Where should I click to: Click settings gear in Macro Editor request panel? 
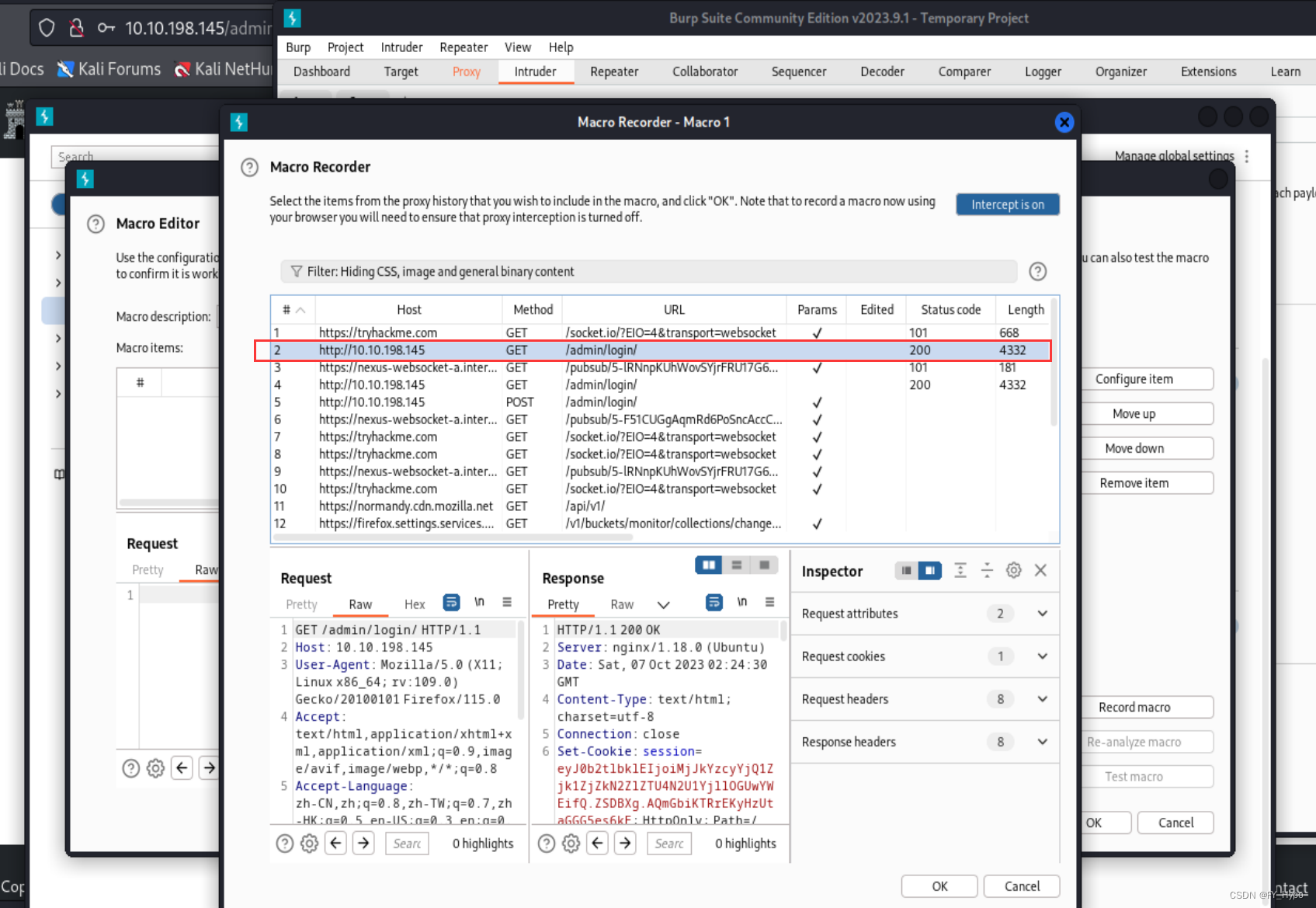[155, 768]
